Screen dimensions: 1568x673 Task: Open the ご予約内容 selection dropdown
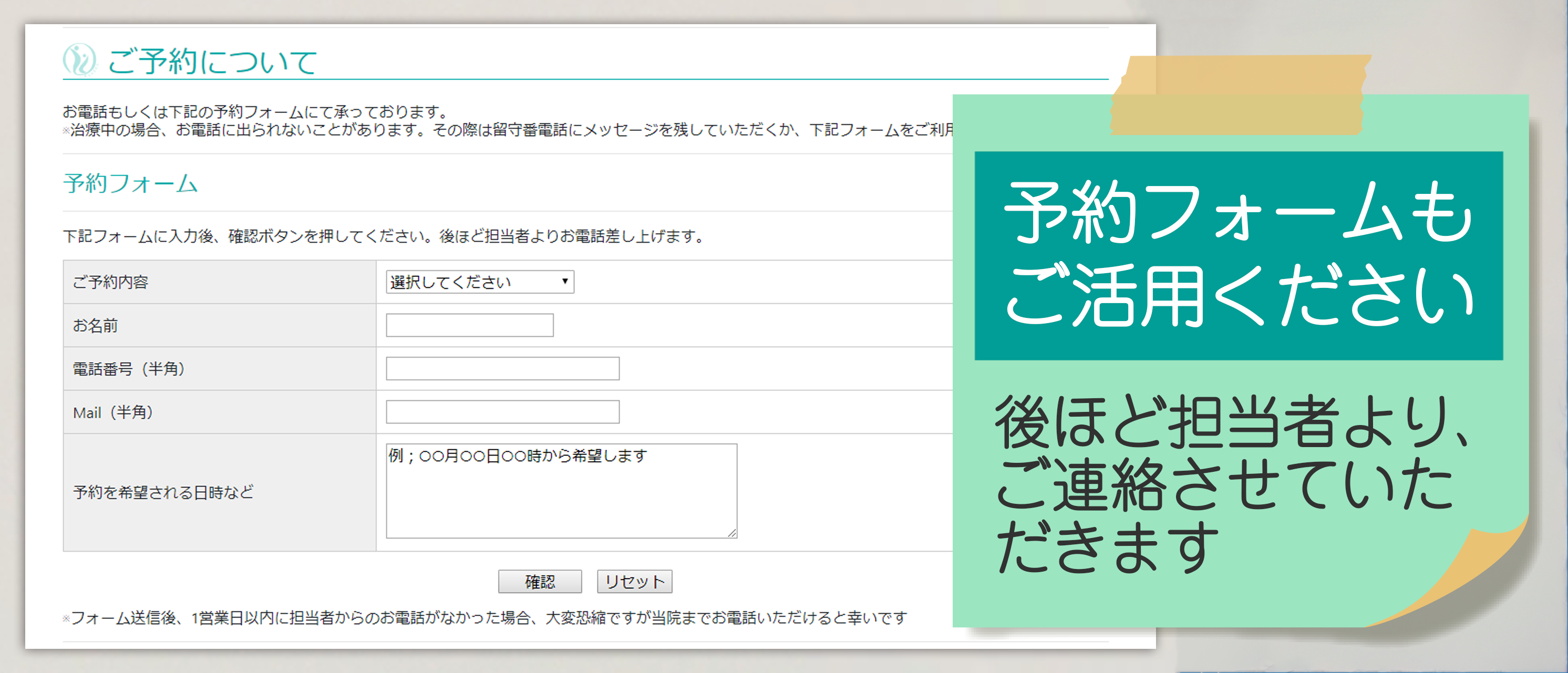pyautogui.click(x=478, y=281)
